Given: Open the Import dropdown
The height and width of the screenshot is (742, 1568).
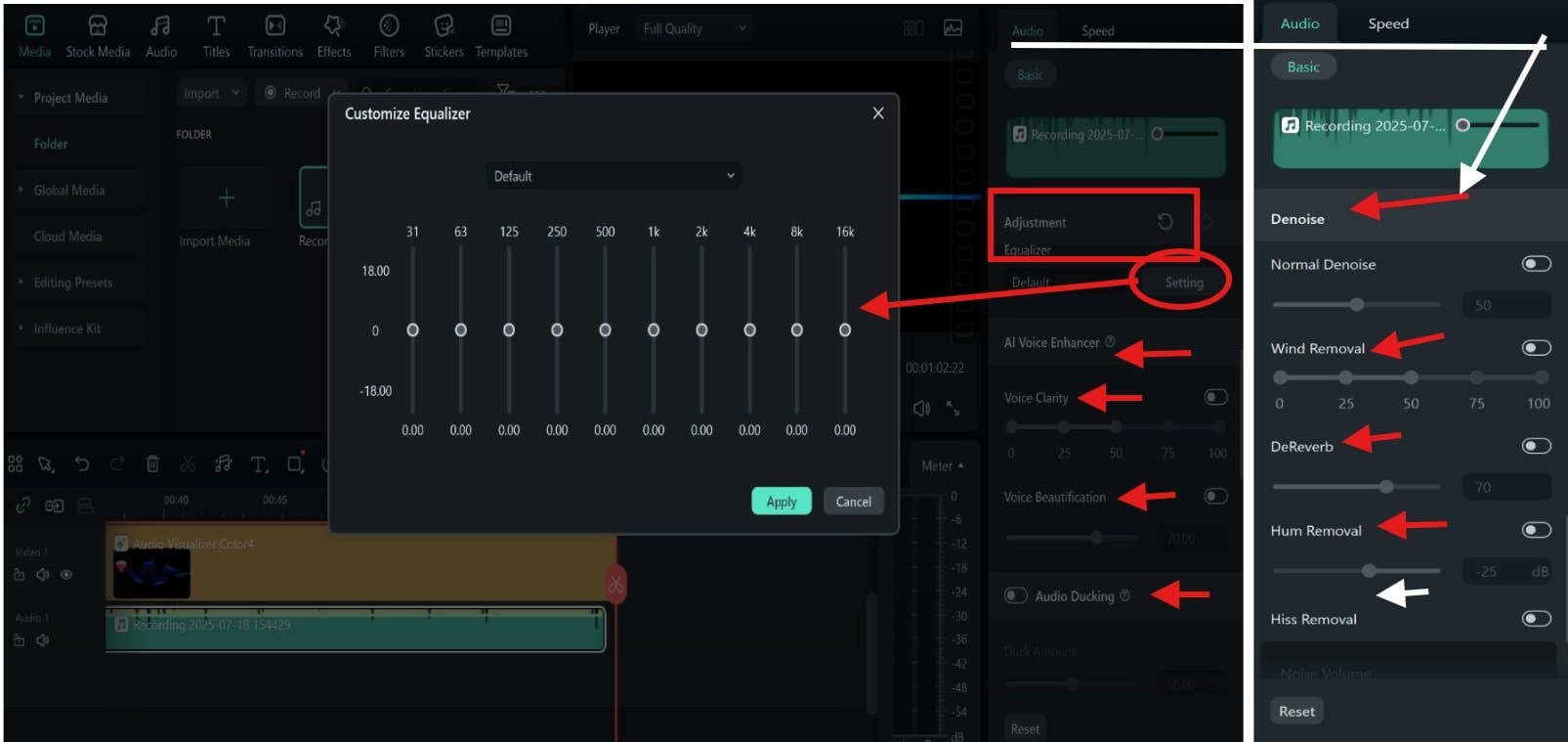Looking at the screenshot, I should click(212, 93).
